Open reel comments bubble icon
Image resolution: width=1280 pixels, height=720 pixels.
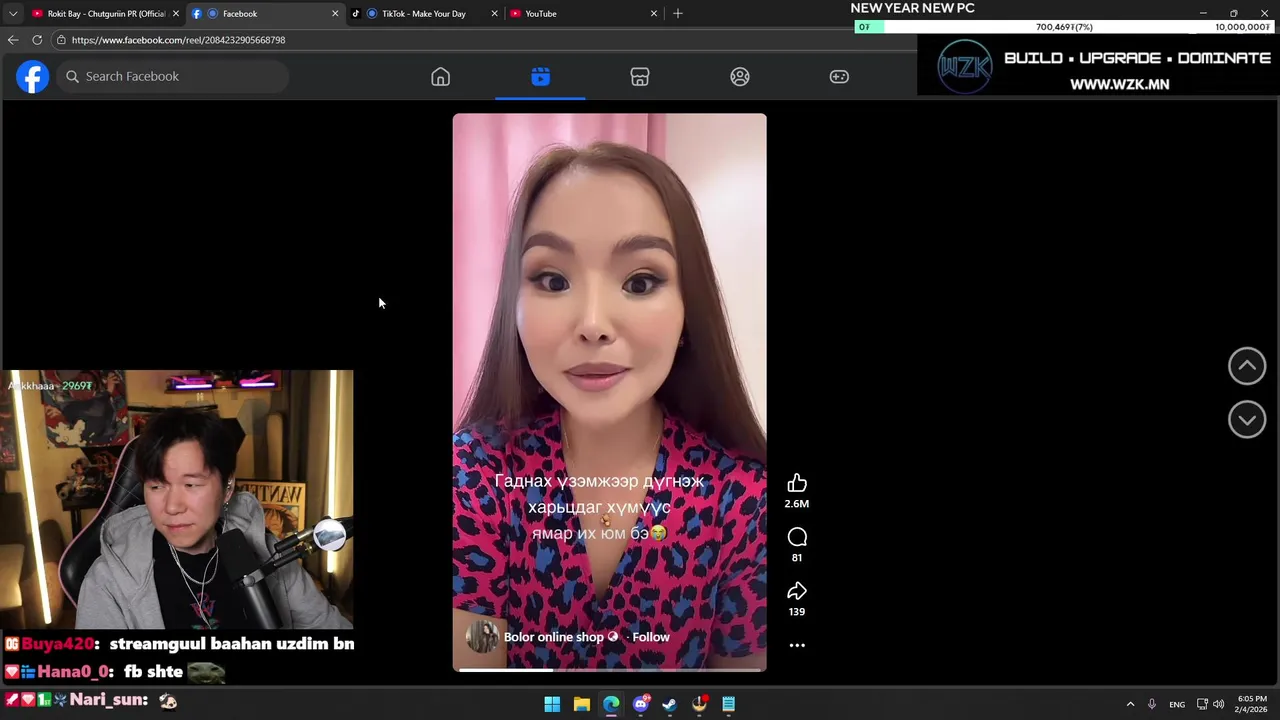pyautogui.click(x=797, y=538)
